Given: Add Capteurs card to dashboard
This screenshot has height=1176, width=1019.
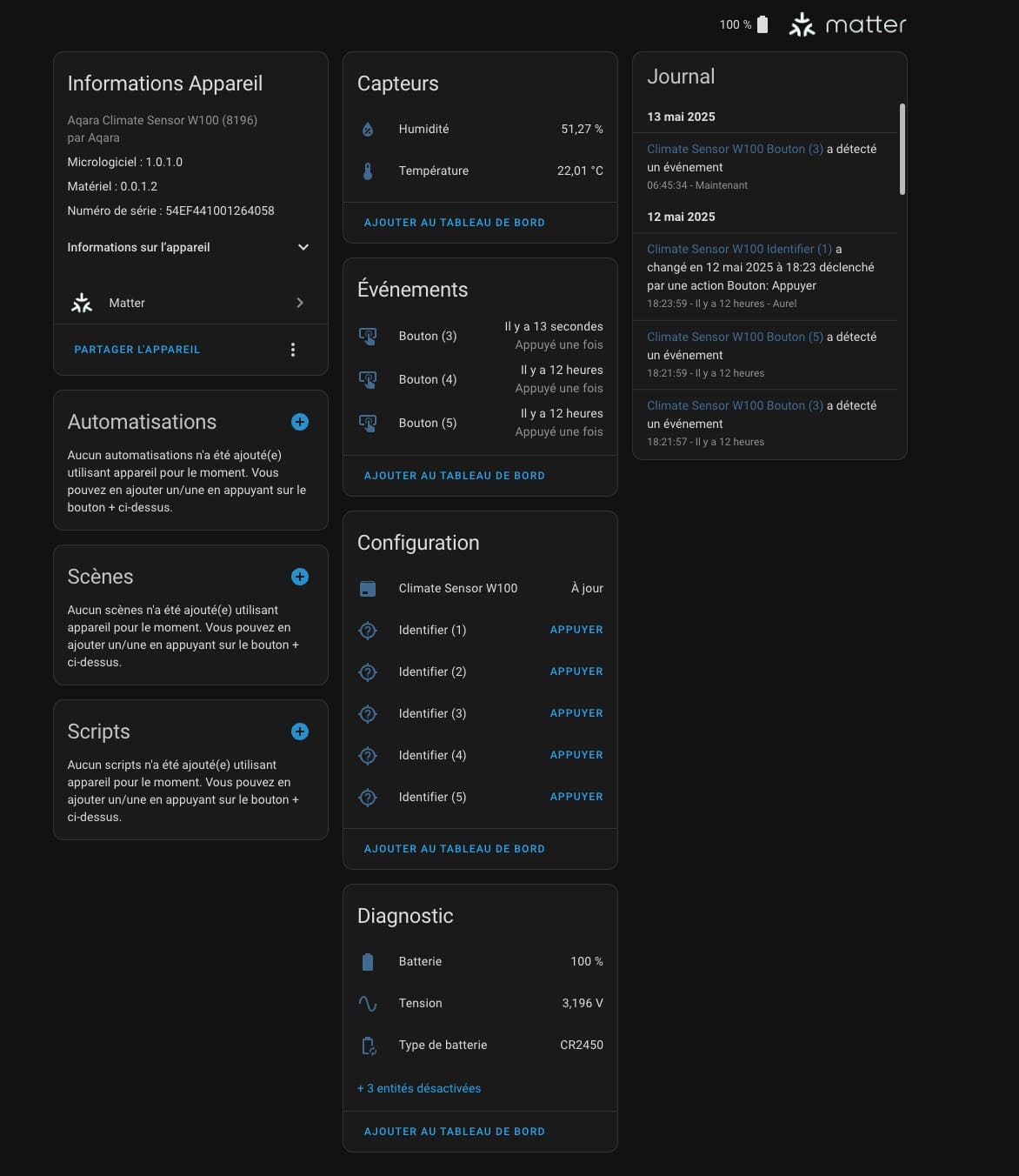Looking at the screenshot, I should pos(455,223).
